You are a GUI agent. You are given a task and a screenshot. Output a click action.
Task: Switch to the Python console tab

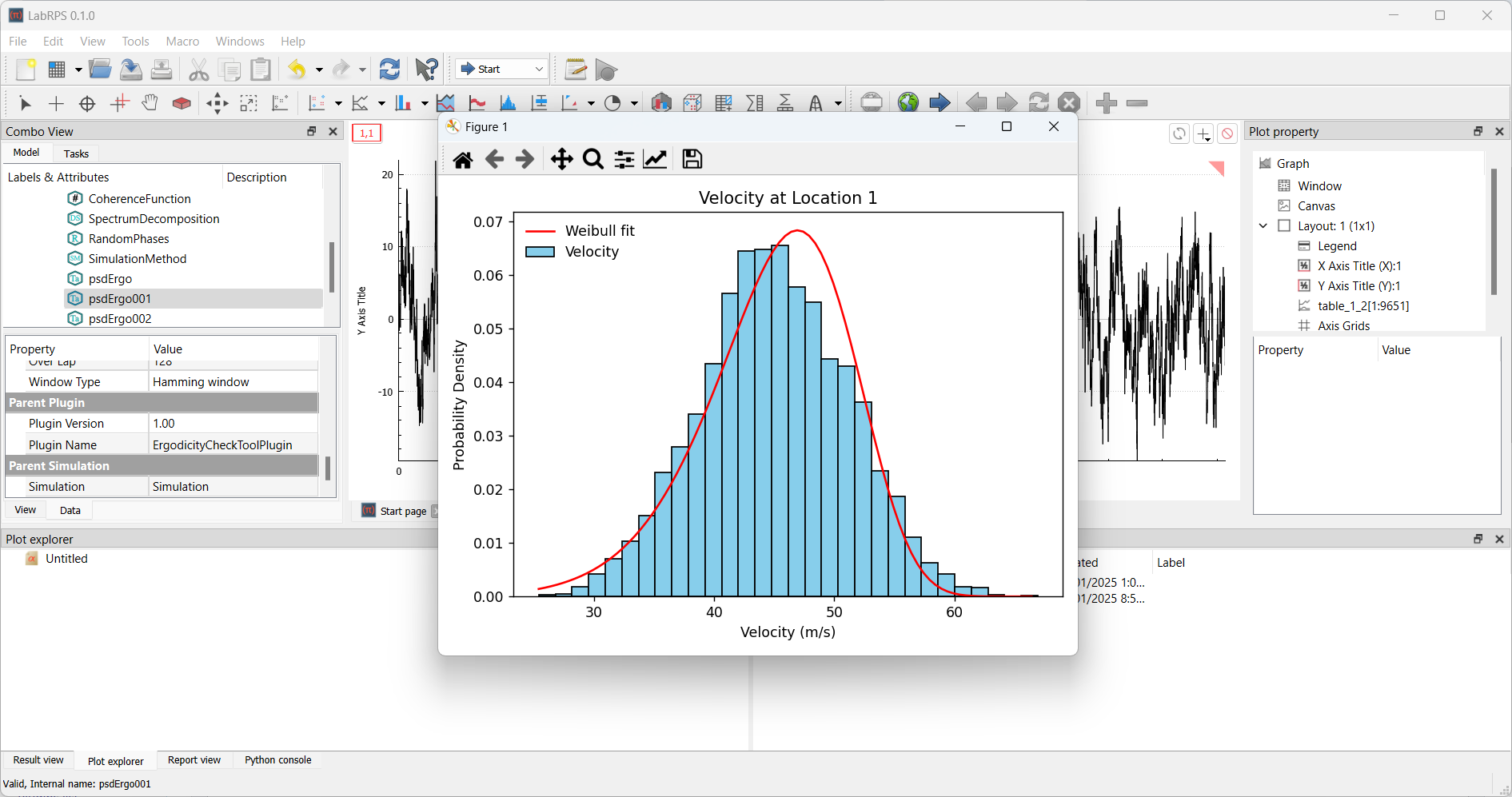[277, 760]
